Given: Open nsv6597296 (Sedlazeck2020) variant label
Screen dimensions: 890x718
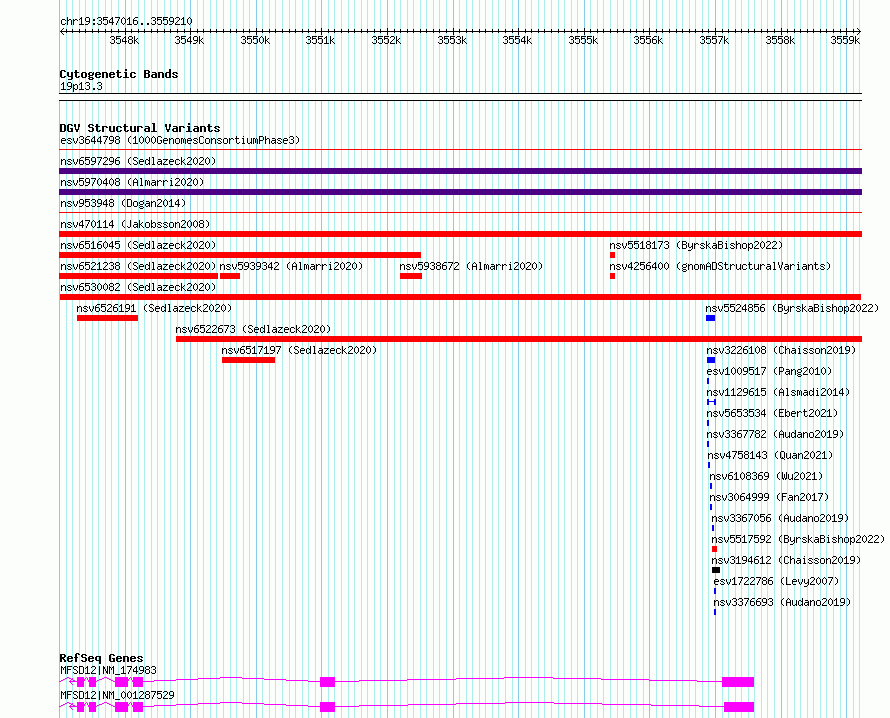Looking at the screenshot, I should pos(138,161).
